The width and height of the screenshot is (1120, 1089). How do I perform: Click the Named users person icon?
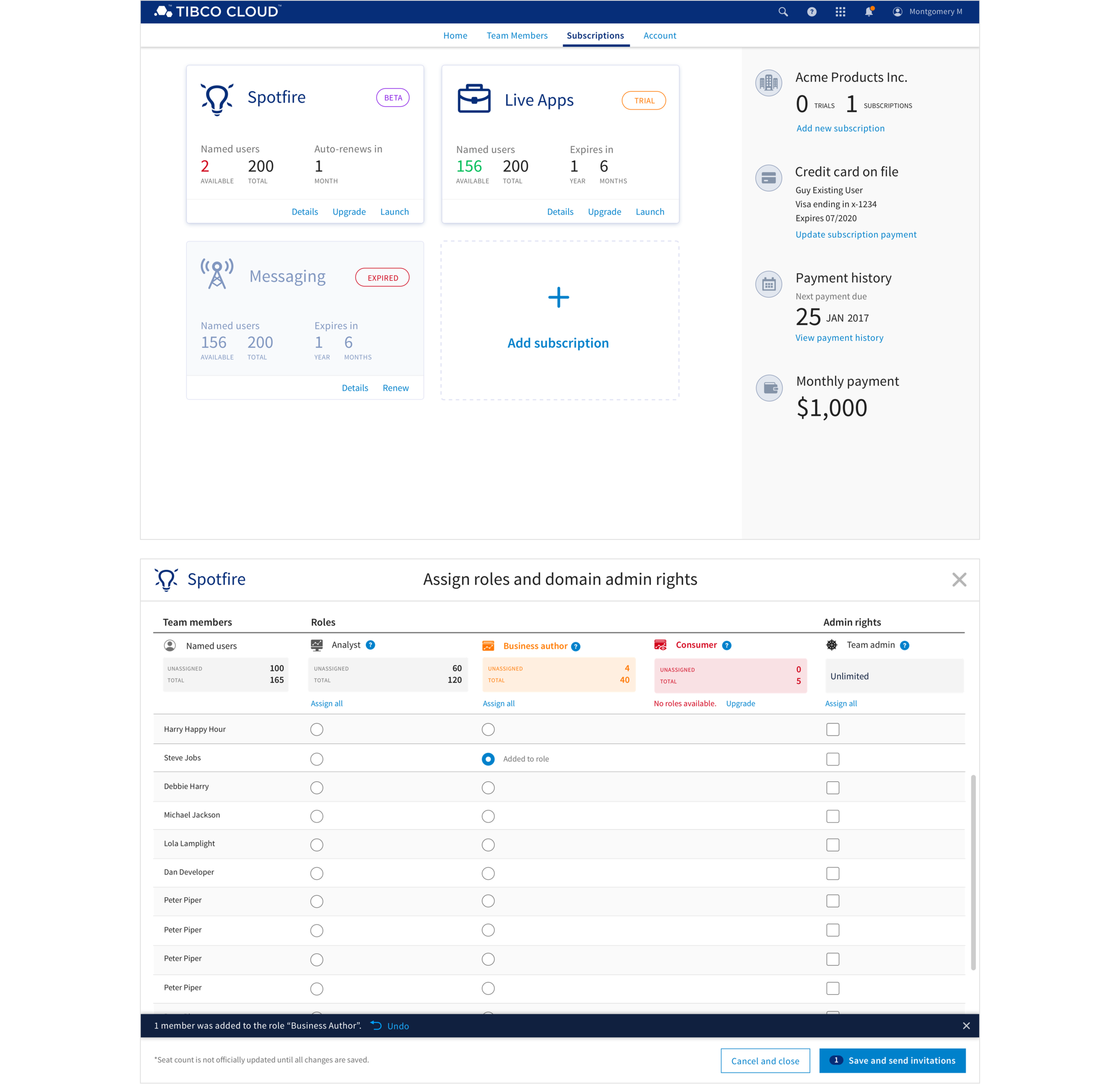[x=170, y=645]
